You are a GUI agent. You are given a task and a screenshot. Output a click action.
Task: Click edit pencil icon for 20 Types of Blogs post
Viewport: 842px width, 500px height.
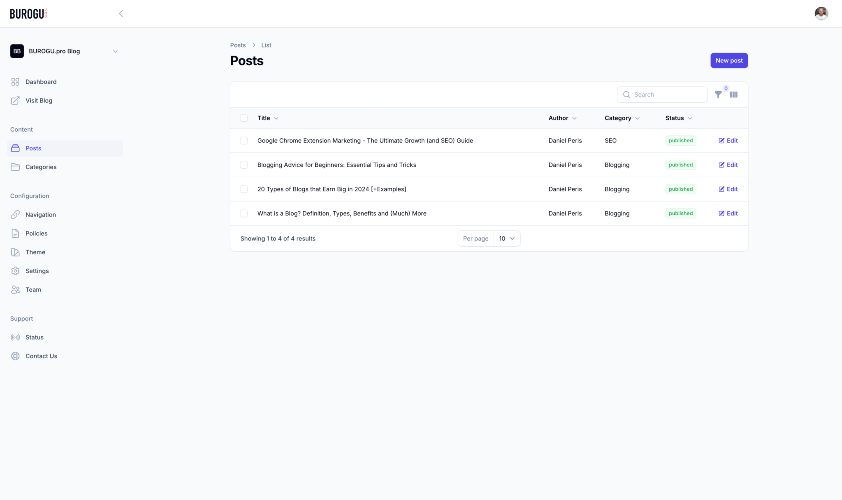coord(721,189)
